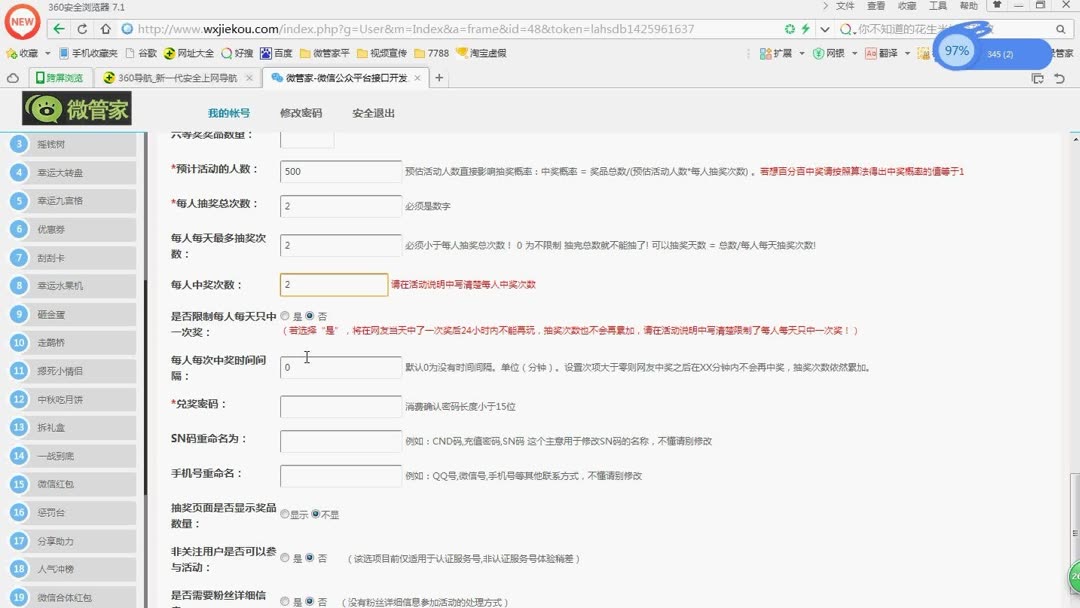
Task: Switch to the 360导航 tab
Action: pos(175,75)
